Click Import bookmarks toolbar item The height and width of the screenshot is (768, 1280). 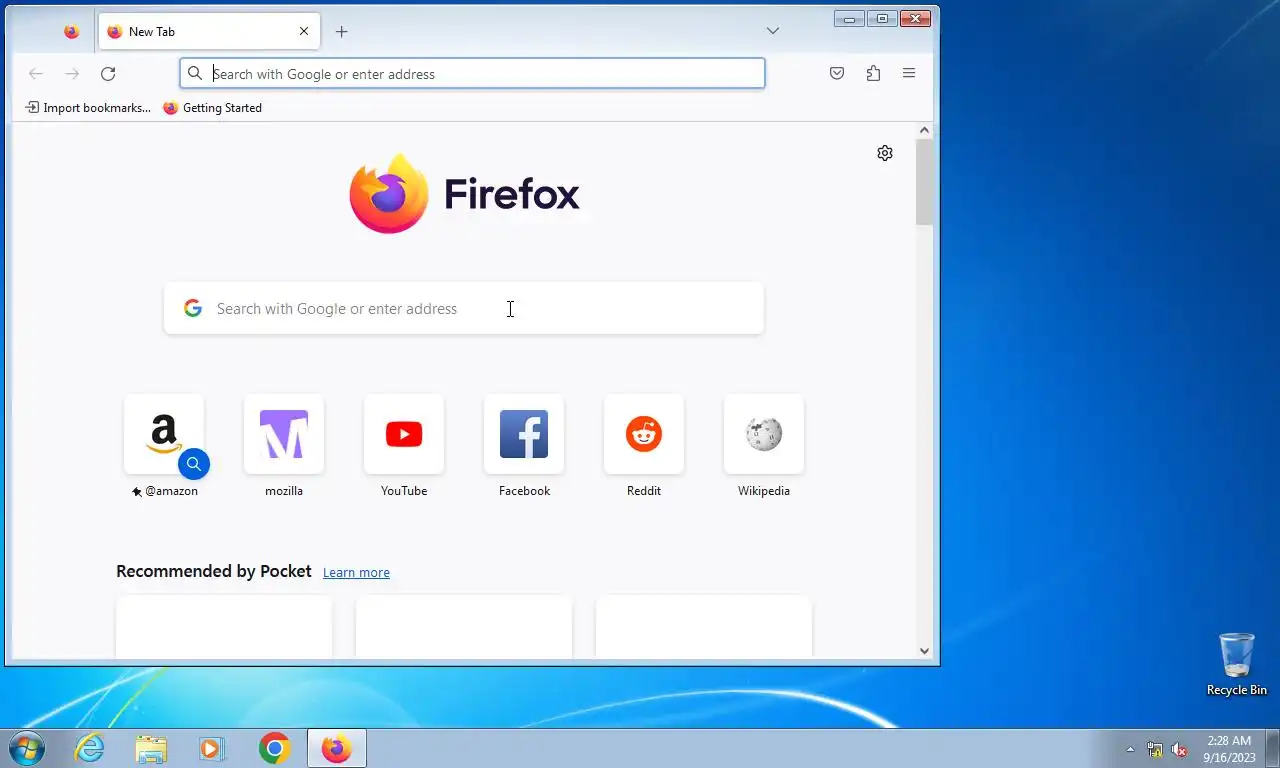[88, 107]
